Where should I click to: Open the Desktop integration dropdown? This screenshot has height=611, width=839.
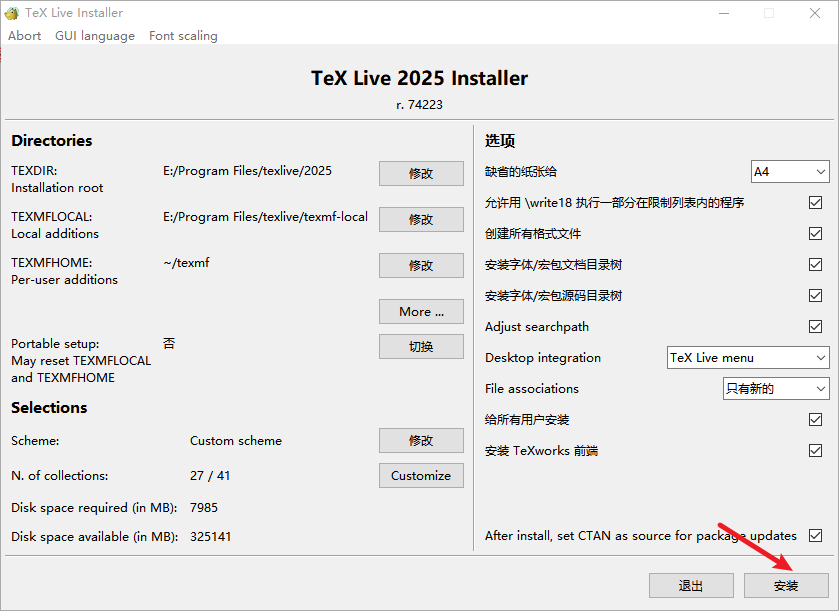coord(748,357)
